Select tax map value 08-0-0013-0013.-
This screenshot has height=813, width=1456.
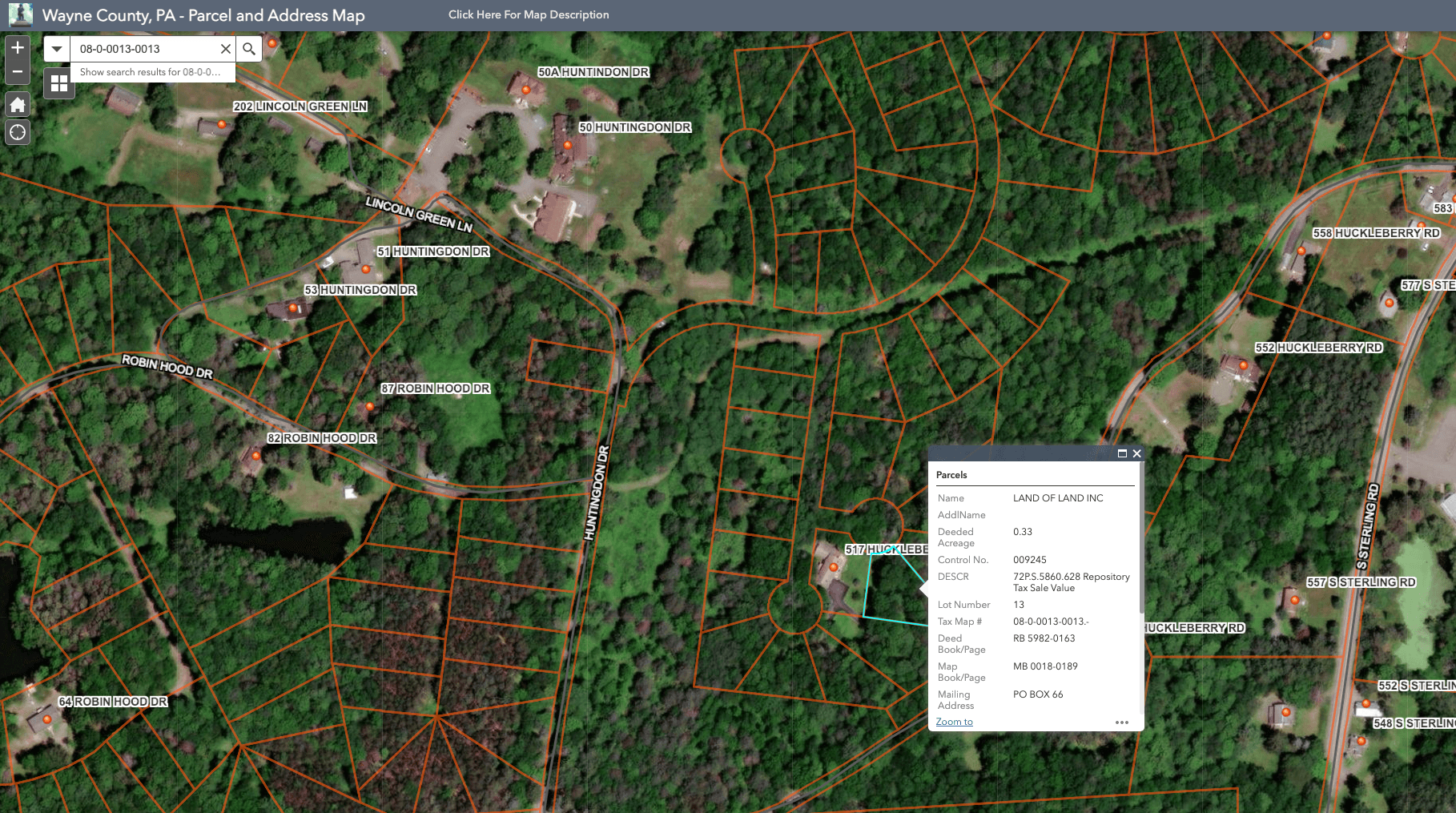click(x=1051, y=622)
